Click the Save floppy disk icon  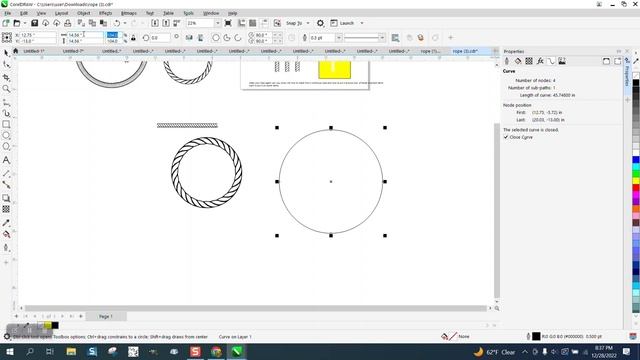35,23
